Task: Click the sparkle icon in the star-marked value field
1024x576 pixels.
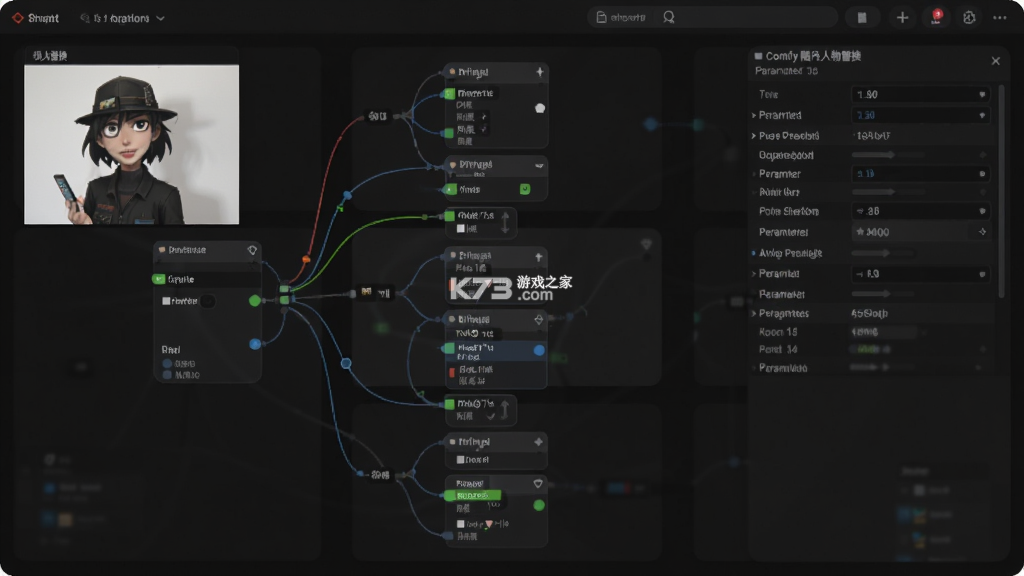Action: point(982,232)
